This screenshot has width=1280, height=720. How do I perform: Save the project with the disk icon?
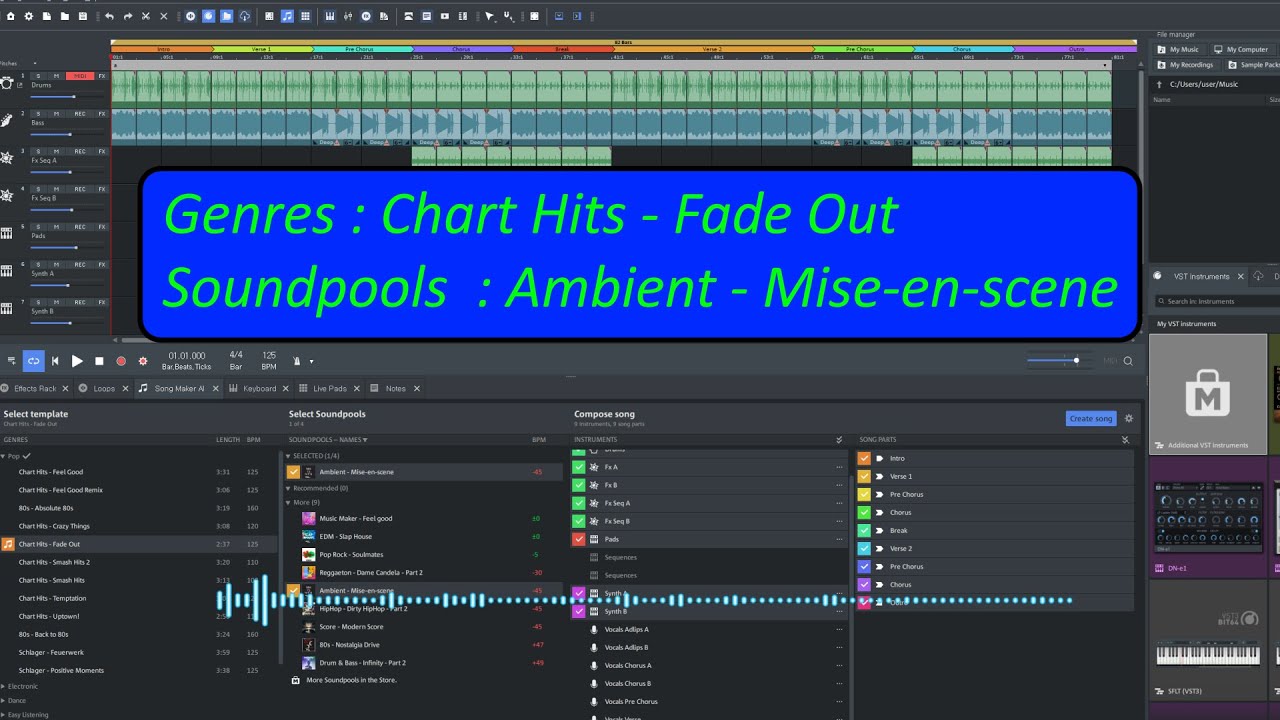click(x=83, y=16)
